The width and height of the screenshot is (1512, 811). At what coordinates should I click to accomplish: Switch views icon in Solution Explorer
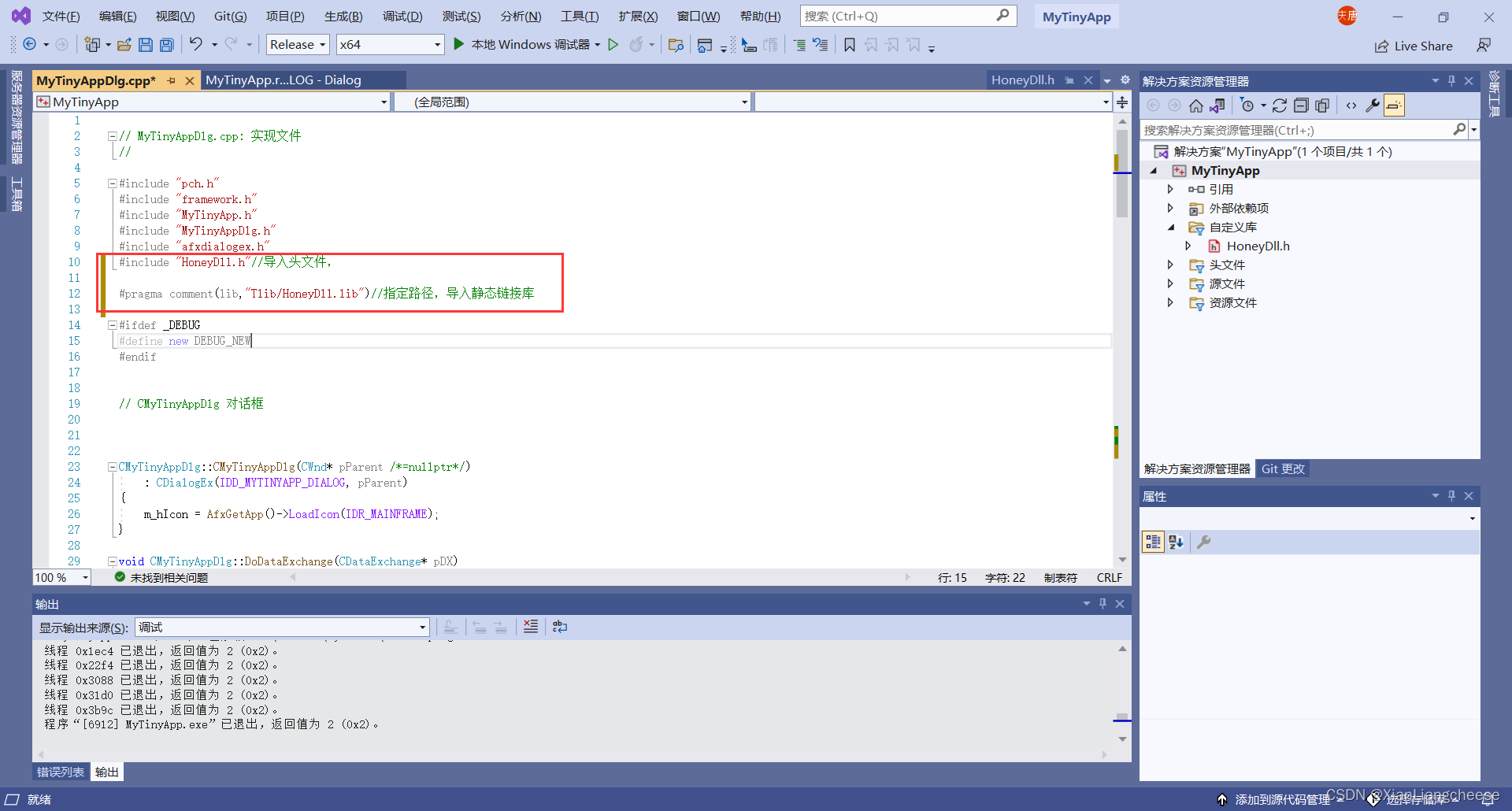1217,106
